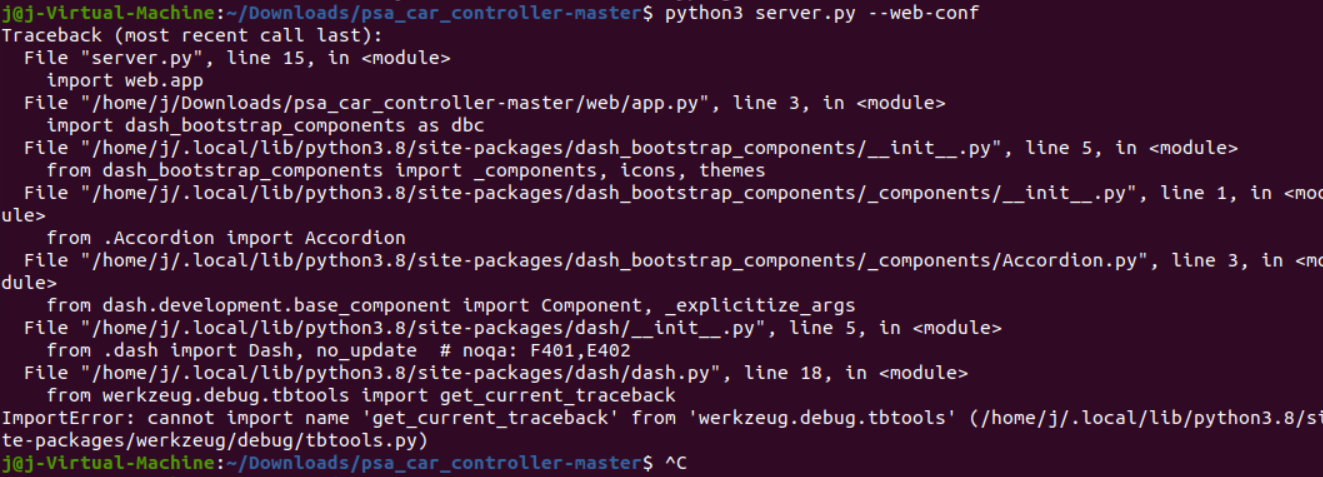Click the Accordion.py file path line
The width and height of the screenshot is (1323, 477).
tap(673, 260)
